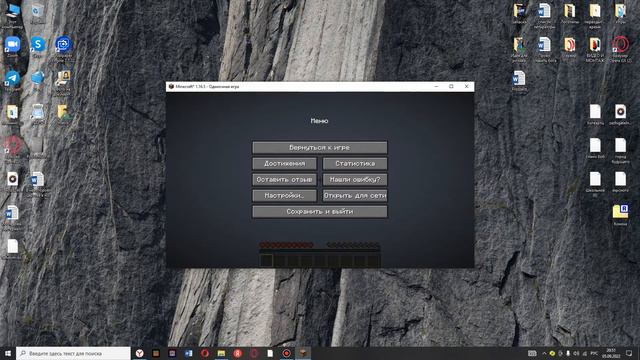Open Opera browser from the taskbar
This screenshot has width=640, height=360.
pos(205,353)
